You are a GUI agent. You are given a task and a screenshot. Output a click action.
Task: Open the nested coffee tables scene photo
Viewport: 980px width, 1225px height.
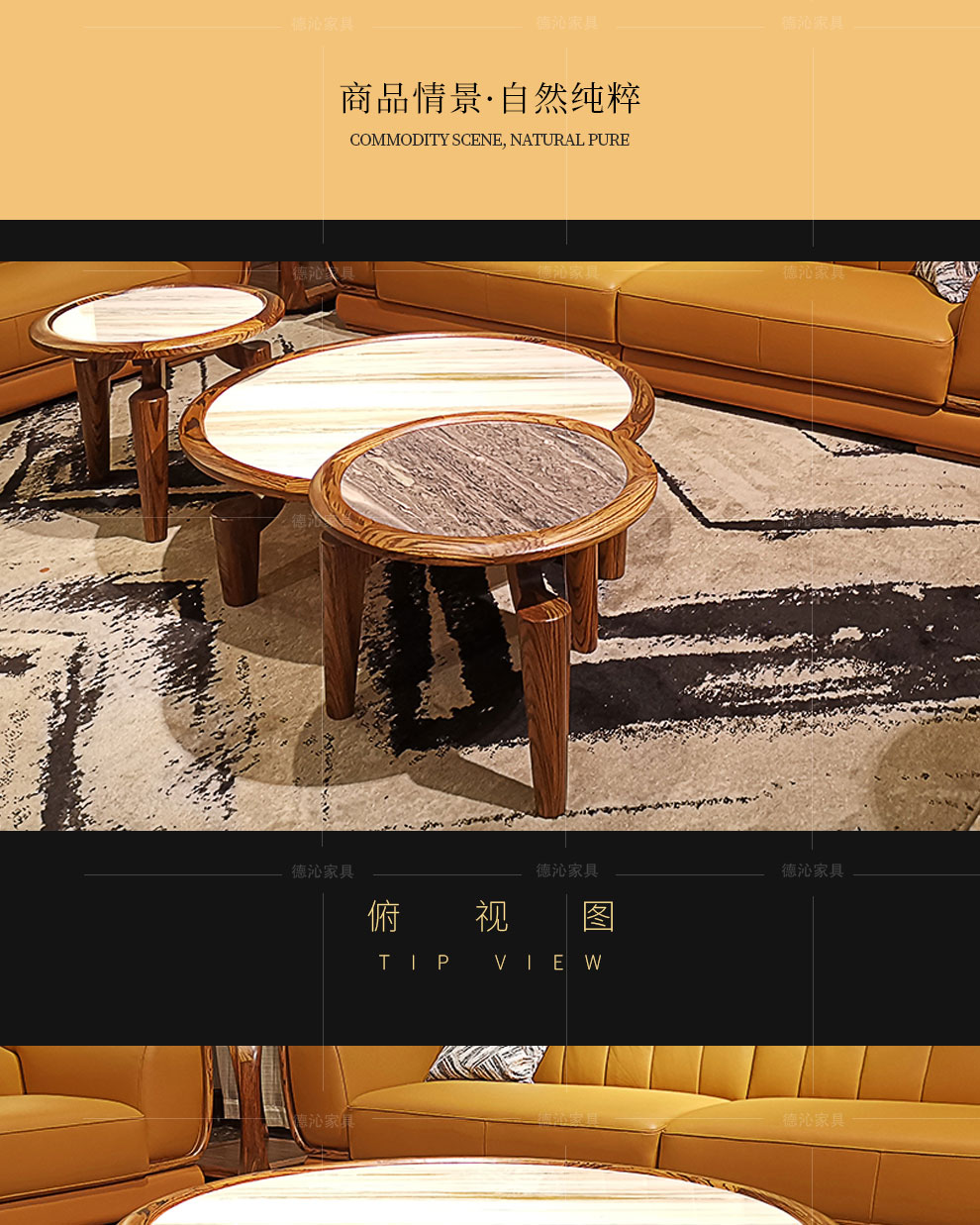(x=490, y=546)
